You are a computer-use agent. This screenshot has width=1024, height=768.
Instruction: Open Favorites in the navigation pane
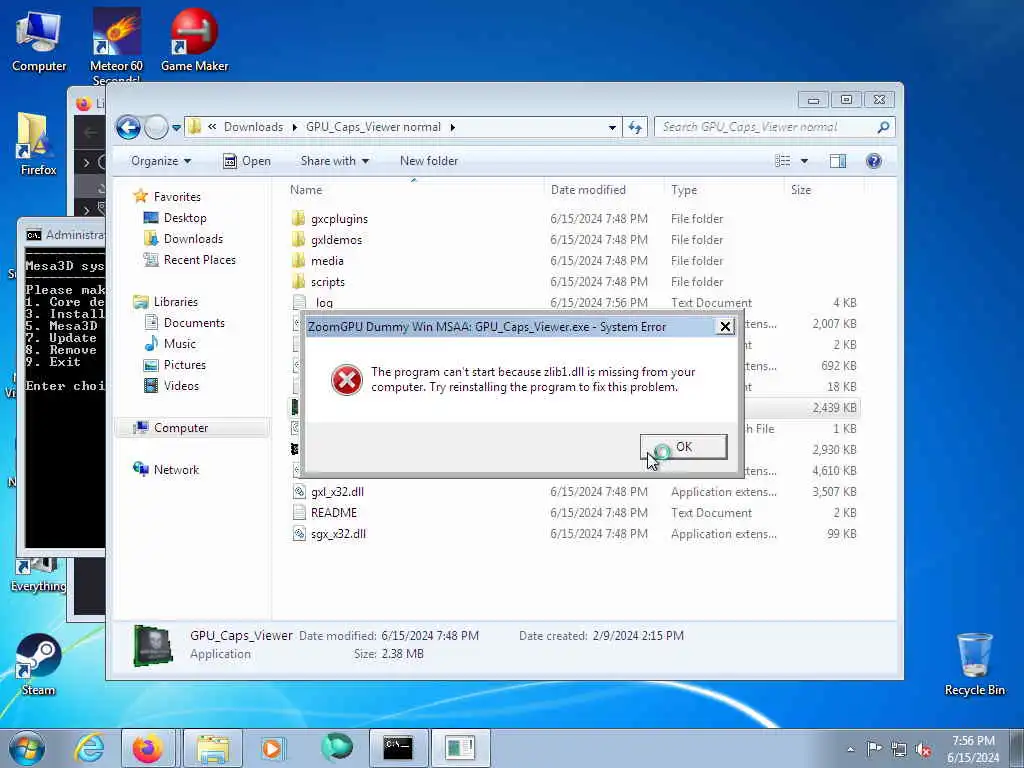tap(176, 197)
